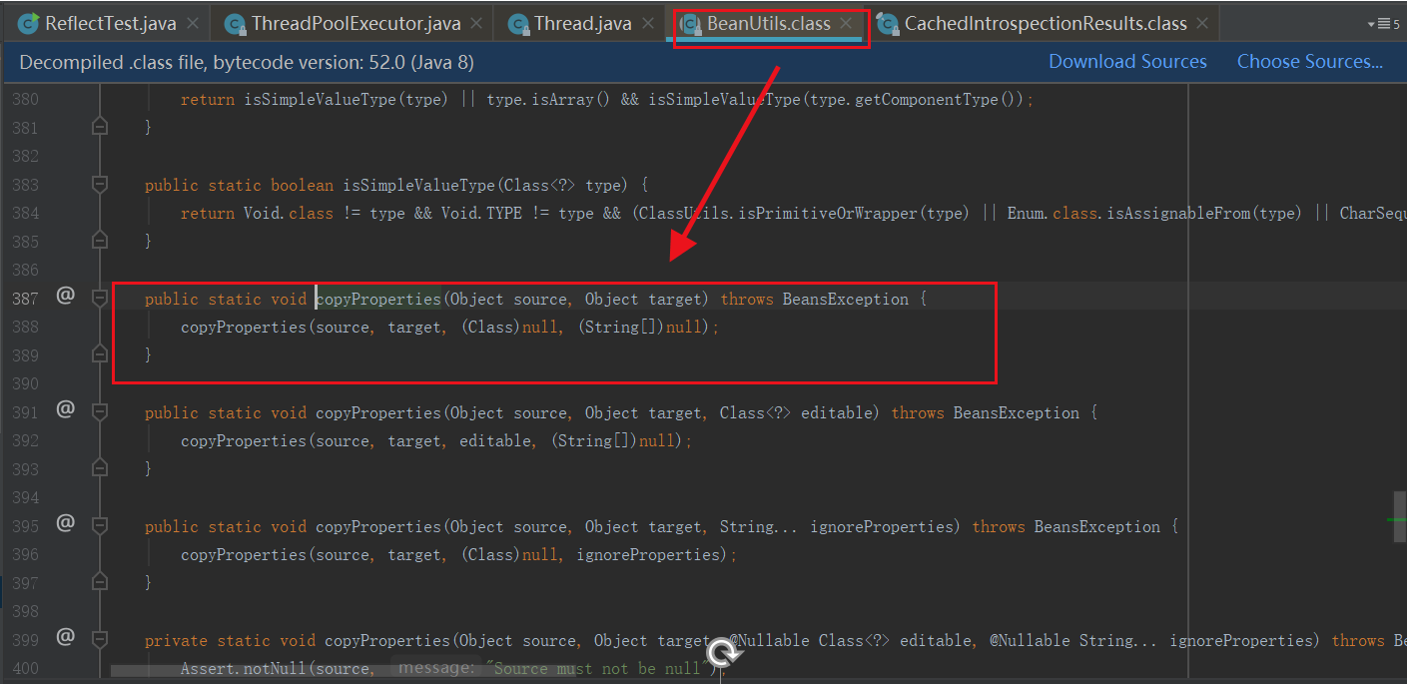Click the ReflectTest.java file type icon
The width and height of the screenshot is (1407, 684).
click(28, 23)
